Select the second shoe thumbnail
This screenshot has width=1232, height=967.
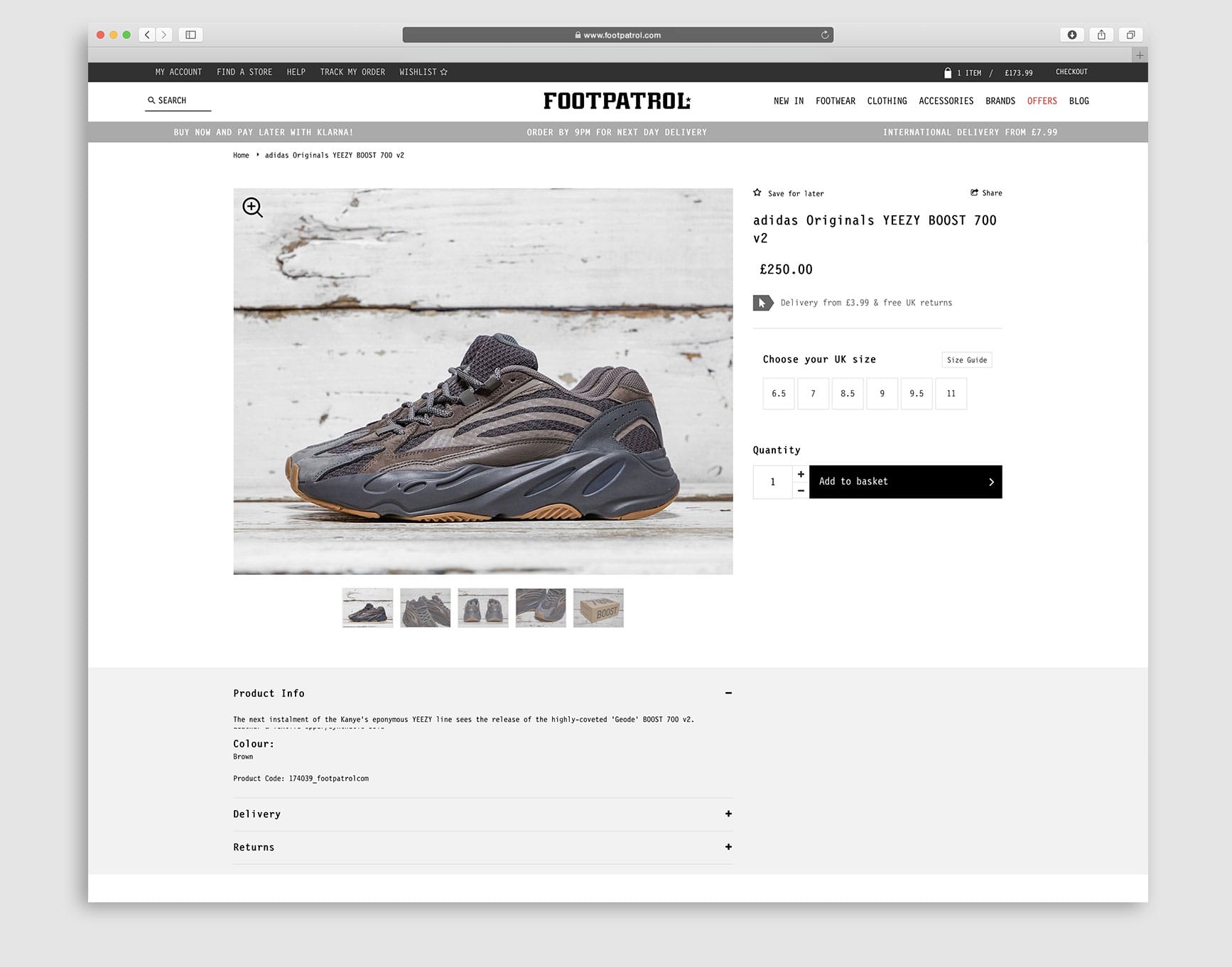pos(425,607)
